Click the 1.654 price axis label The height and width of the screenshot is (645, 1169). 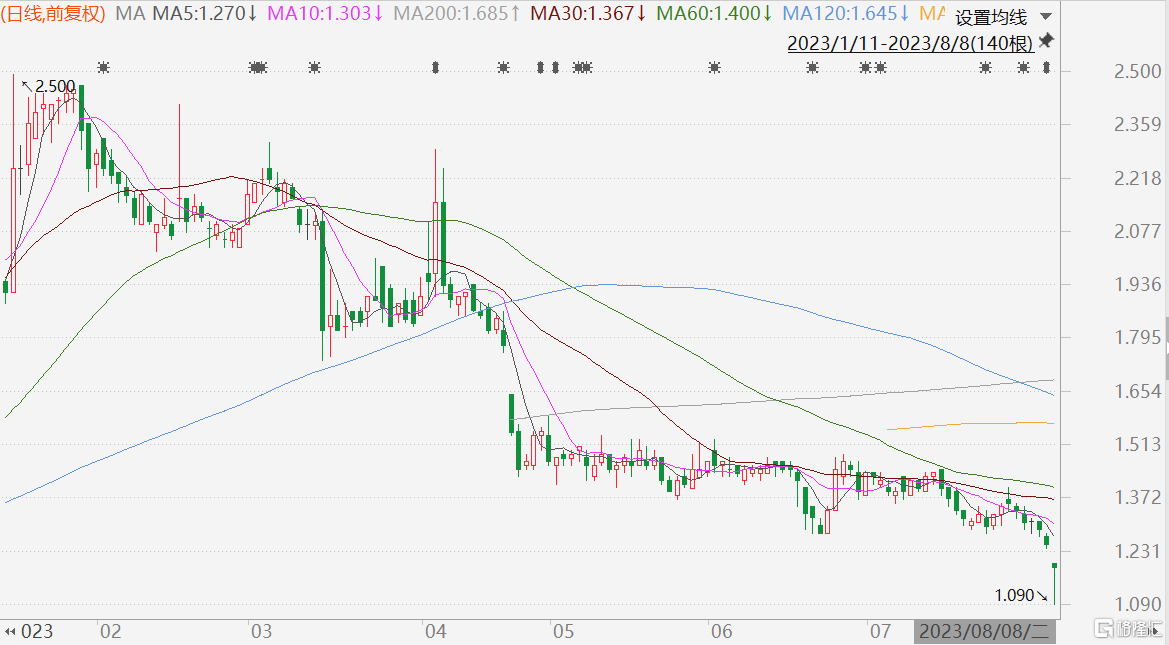click(1138, 391)
